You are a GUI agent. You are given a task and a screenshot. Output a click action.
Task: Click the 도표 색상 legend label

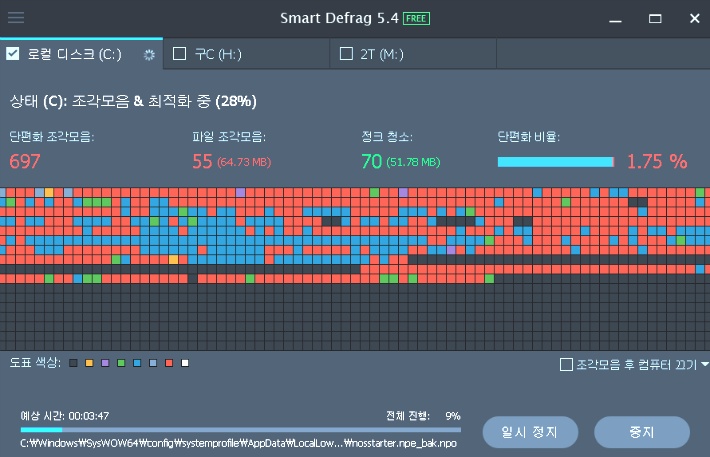[x=35, y=363]
